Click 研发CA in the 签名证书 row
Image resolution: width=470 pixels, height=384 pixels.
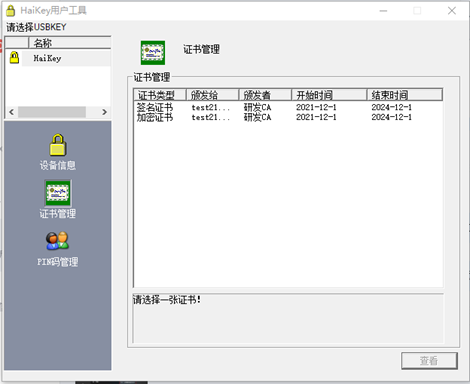point(257,107)
